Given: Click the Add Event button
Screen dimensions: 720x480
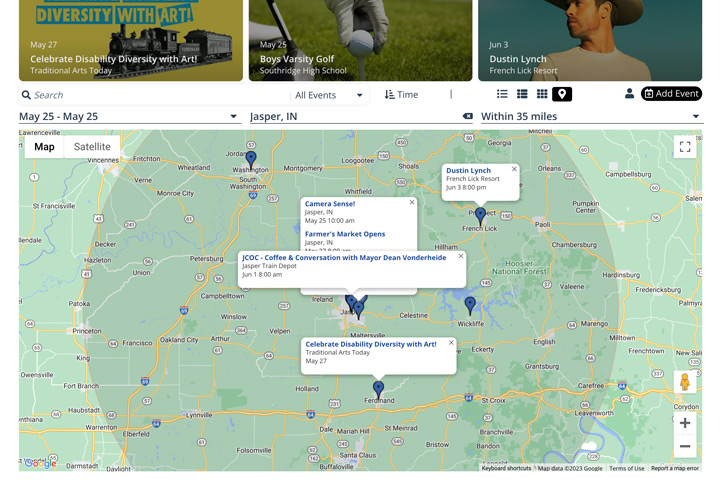Looking at the screenshot, I should [671, 94].
